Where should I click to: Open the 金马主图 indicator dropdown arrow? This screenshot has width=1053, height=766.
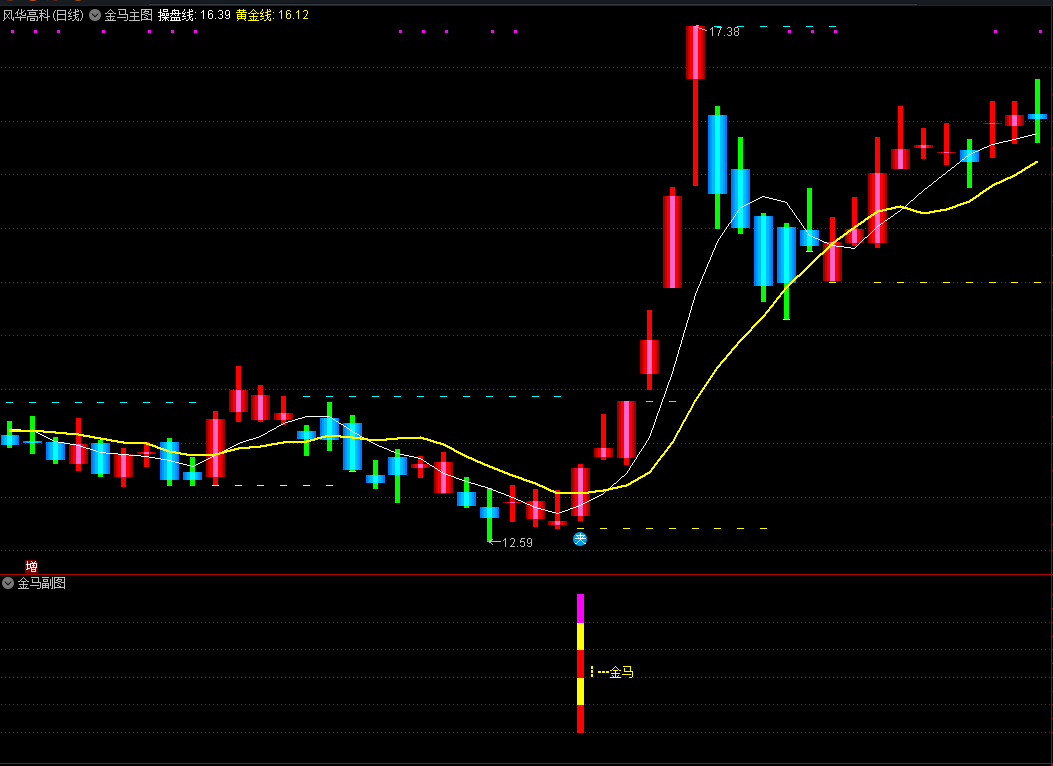95,15
